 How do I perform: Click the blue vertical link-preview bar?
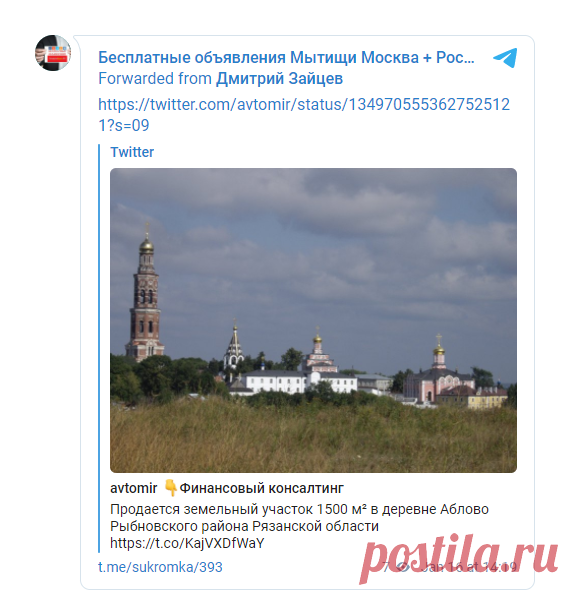pyautogui.click(x=99, y=348)
